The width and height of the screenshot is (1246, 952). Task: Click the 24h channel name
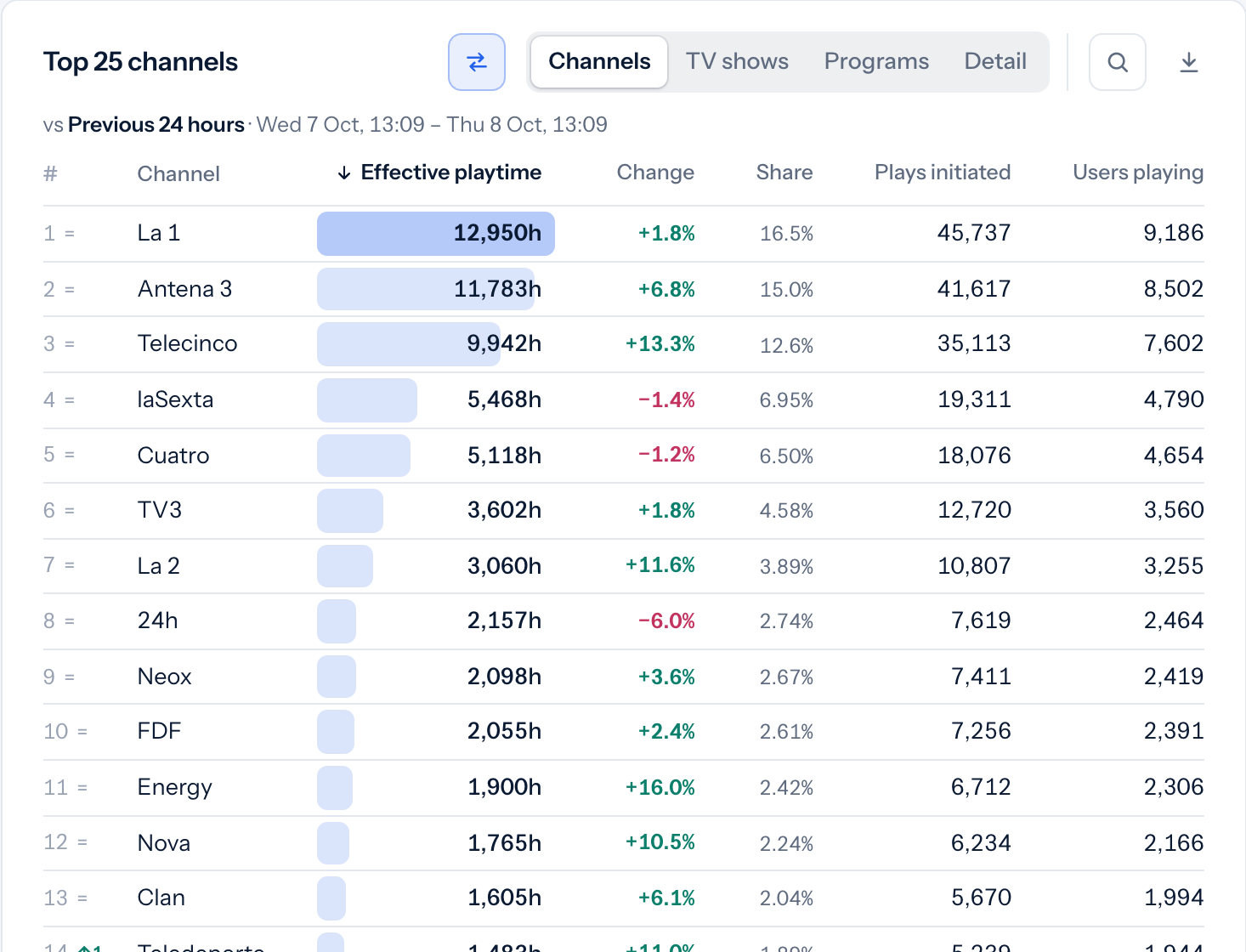tap(157, 621)
